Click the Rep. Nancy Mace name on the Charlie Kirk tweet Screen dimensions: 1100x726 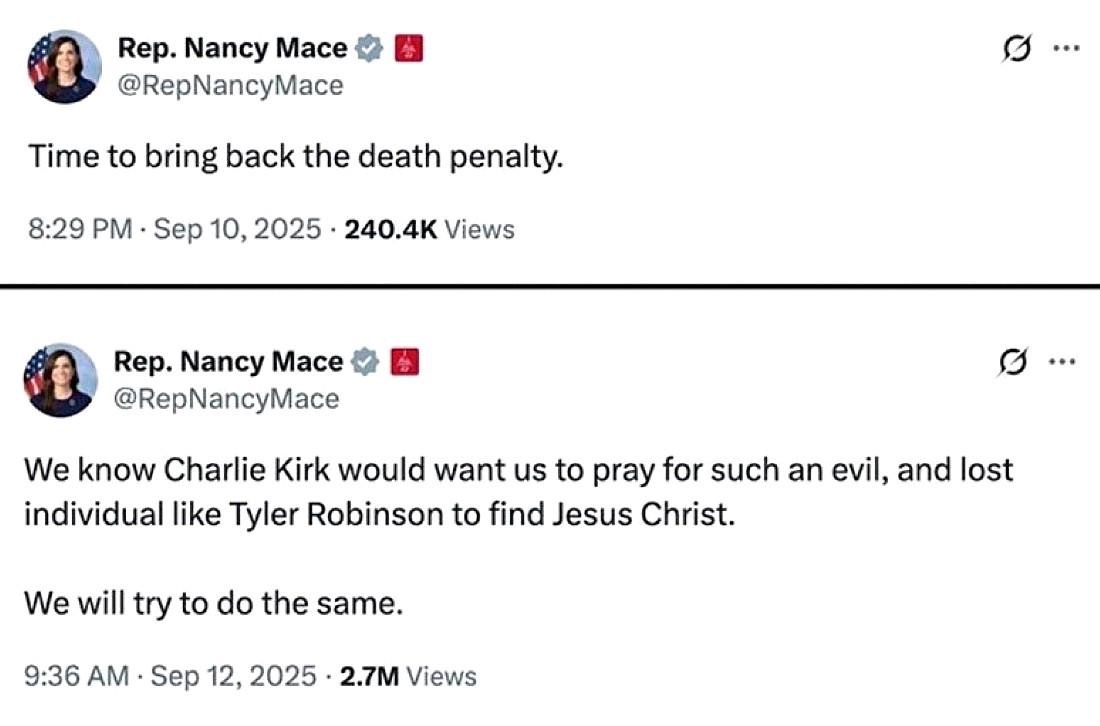pyautogui.click(x=228, y=361)
